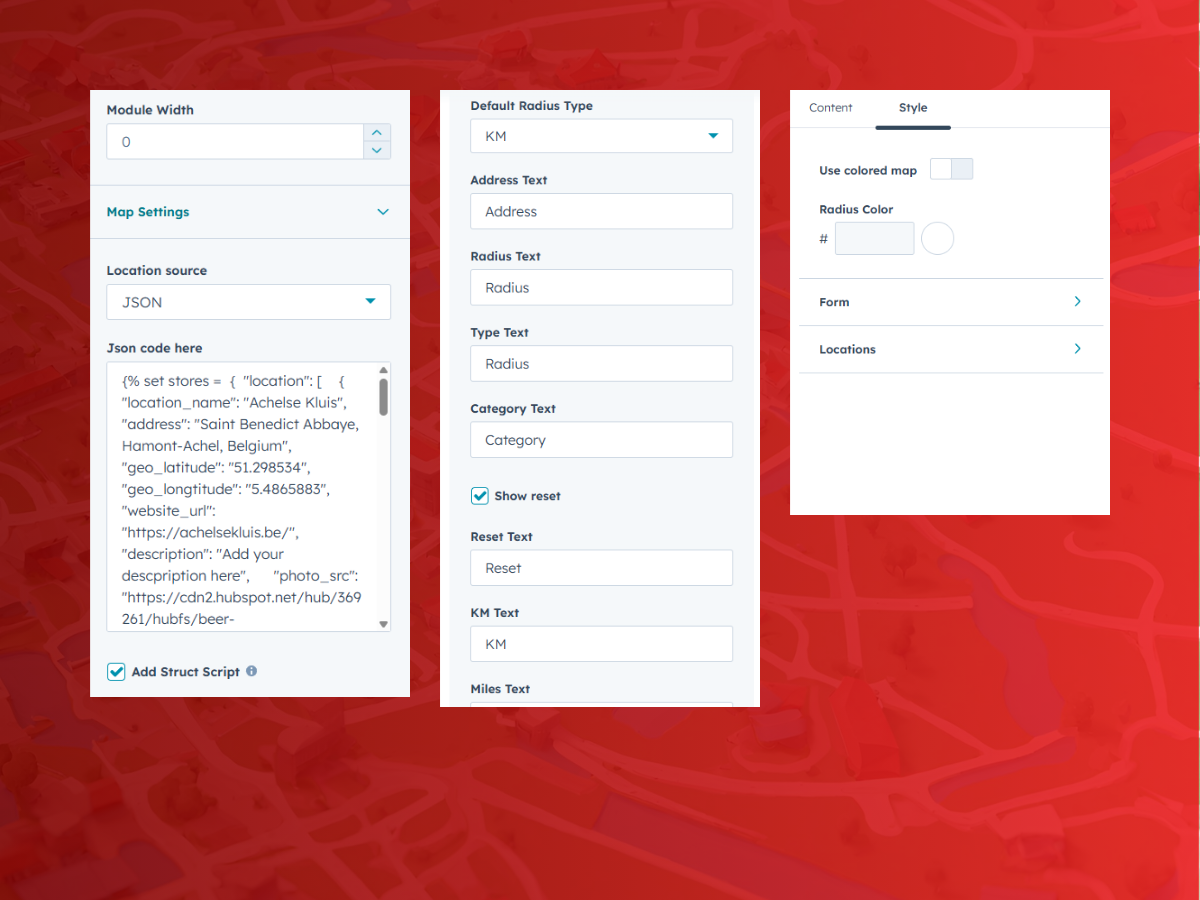Click the Radius Color circle swatch
The image size is (1200, 900).
tap(937, 239)
